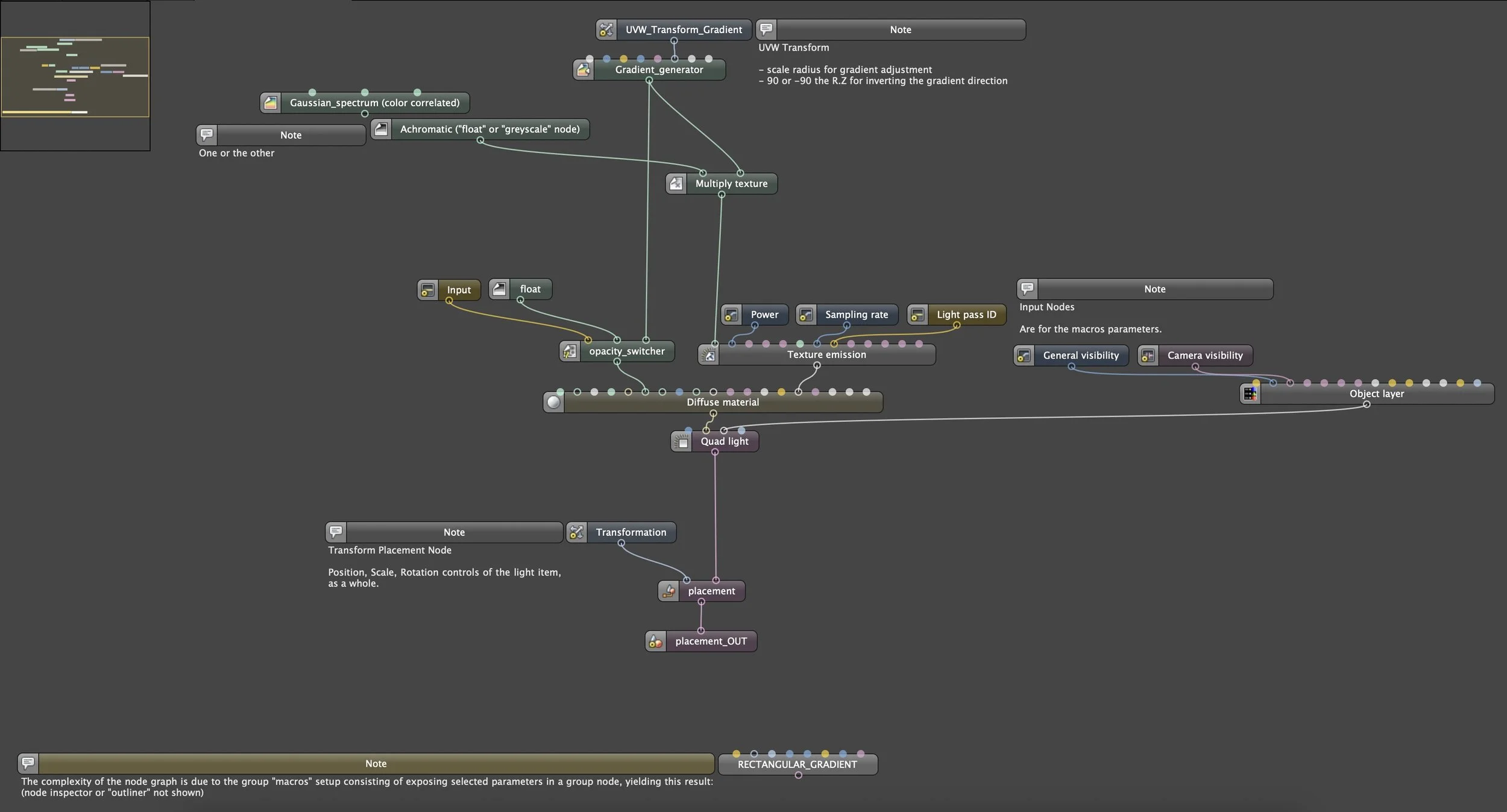Click the Diffuse material sphere icon

point(553,402)
